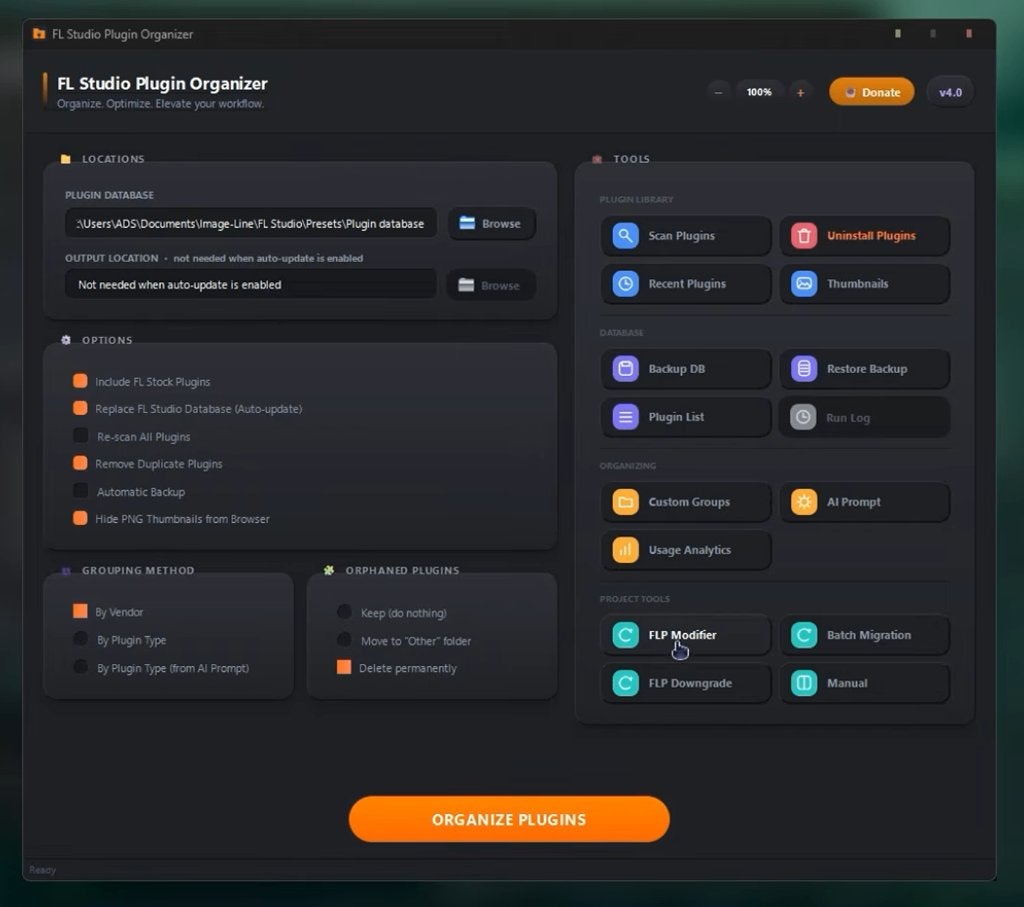
Task: Click the Run Log clock icon
Action: 803,417
